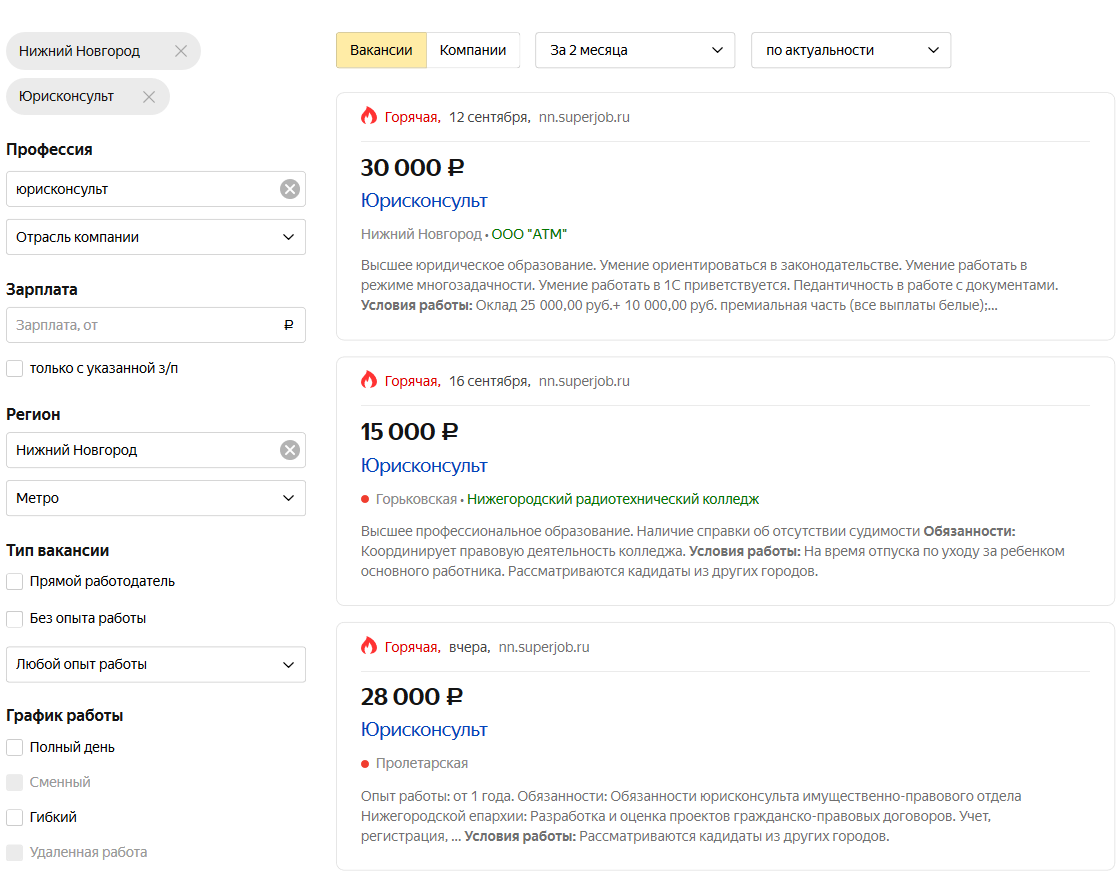This screenshot has width=1120, height=876.
Task: Open the За 2 месяца period dropdown
Action: point(635,50)
